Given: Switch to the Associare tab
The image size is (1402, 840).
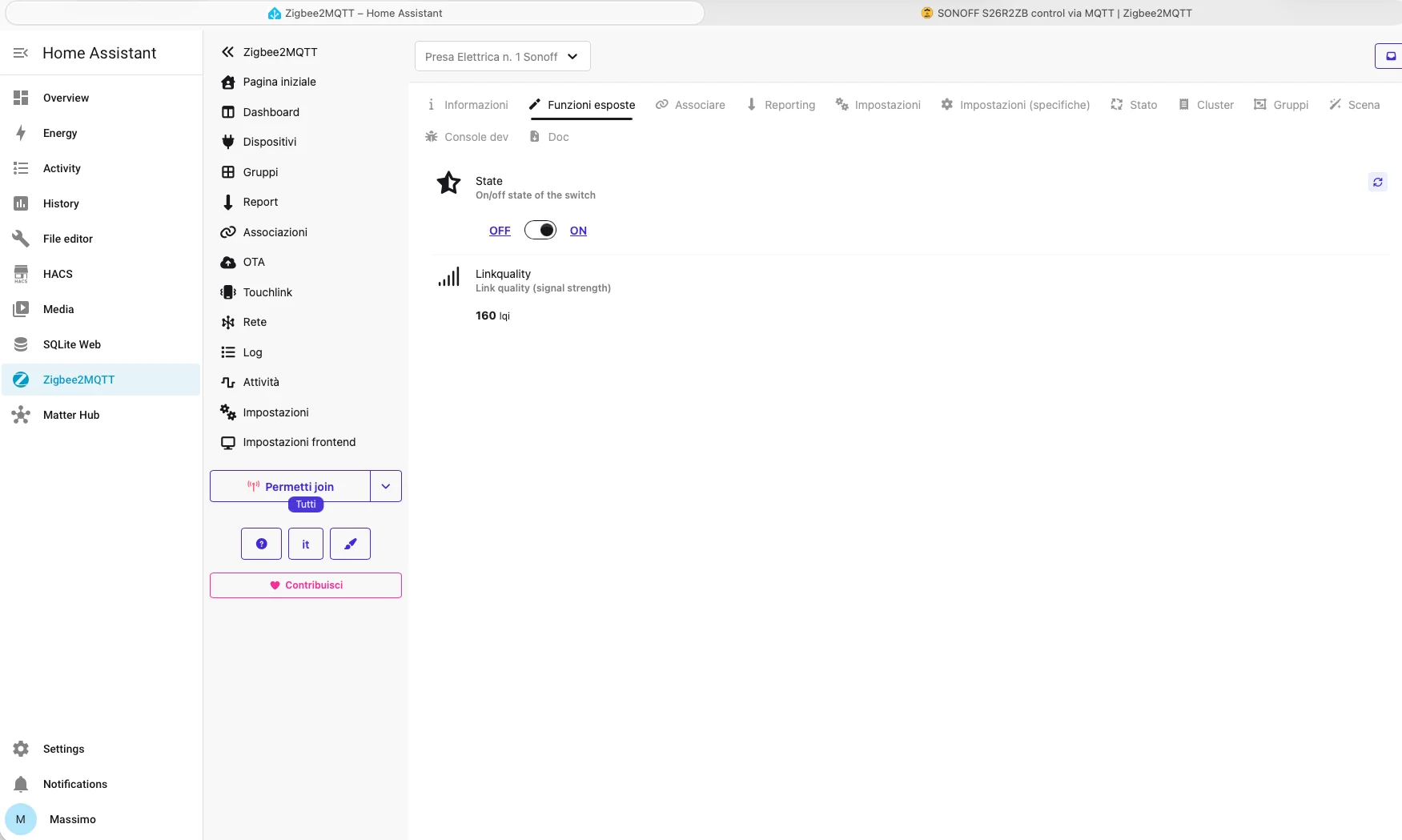Looking at the screenshot, I should pyautogui.click(x=690, y=105).
